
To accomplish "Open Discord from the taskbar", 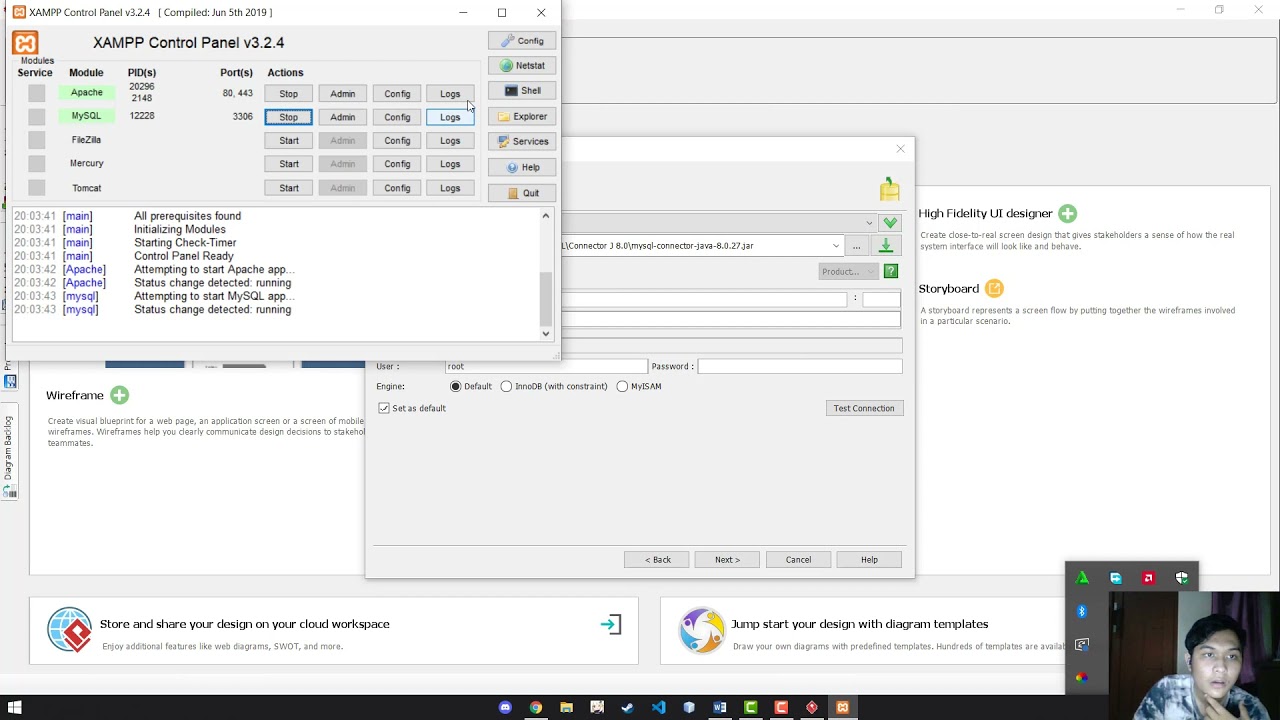I will tap(505, 707).
